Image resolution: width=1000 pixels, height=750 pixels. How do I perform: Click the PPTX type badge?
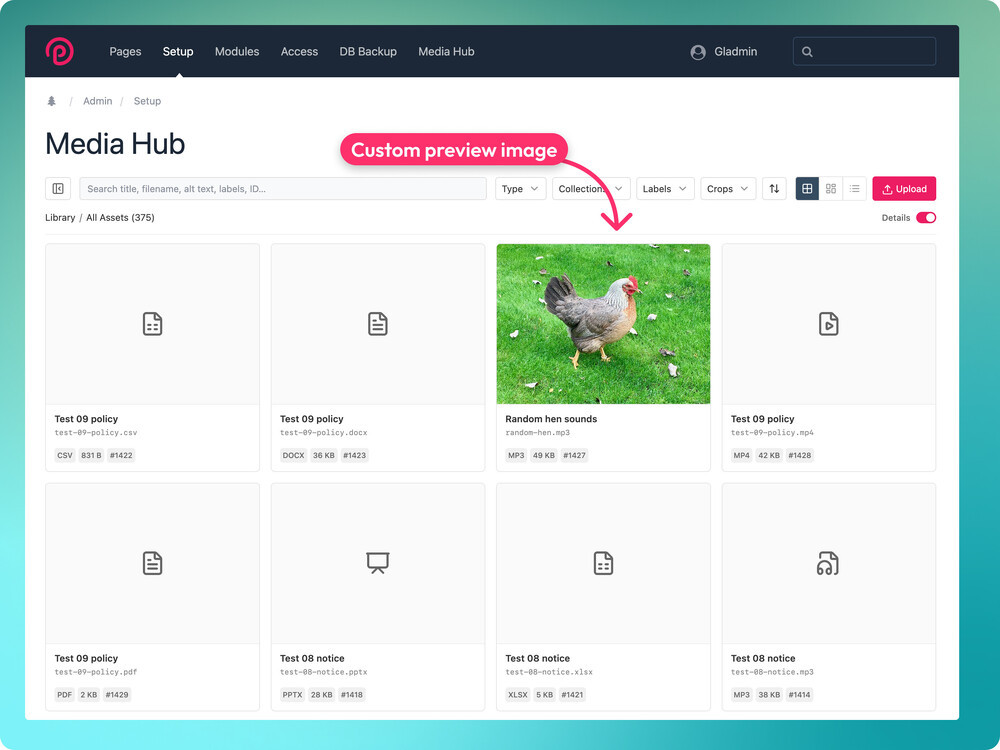(x=292, y=695)
